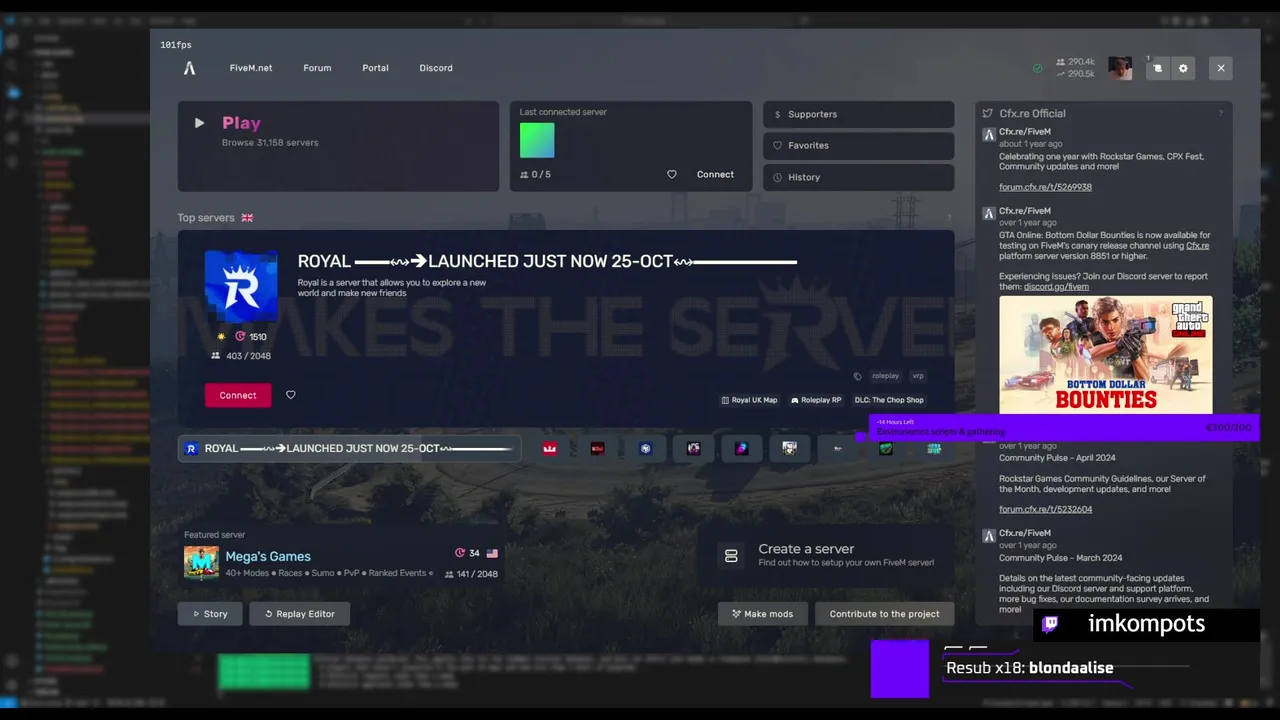Click the DLC: The Chop Shop chip
1280x720 pixels.
tap(889, 400)
